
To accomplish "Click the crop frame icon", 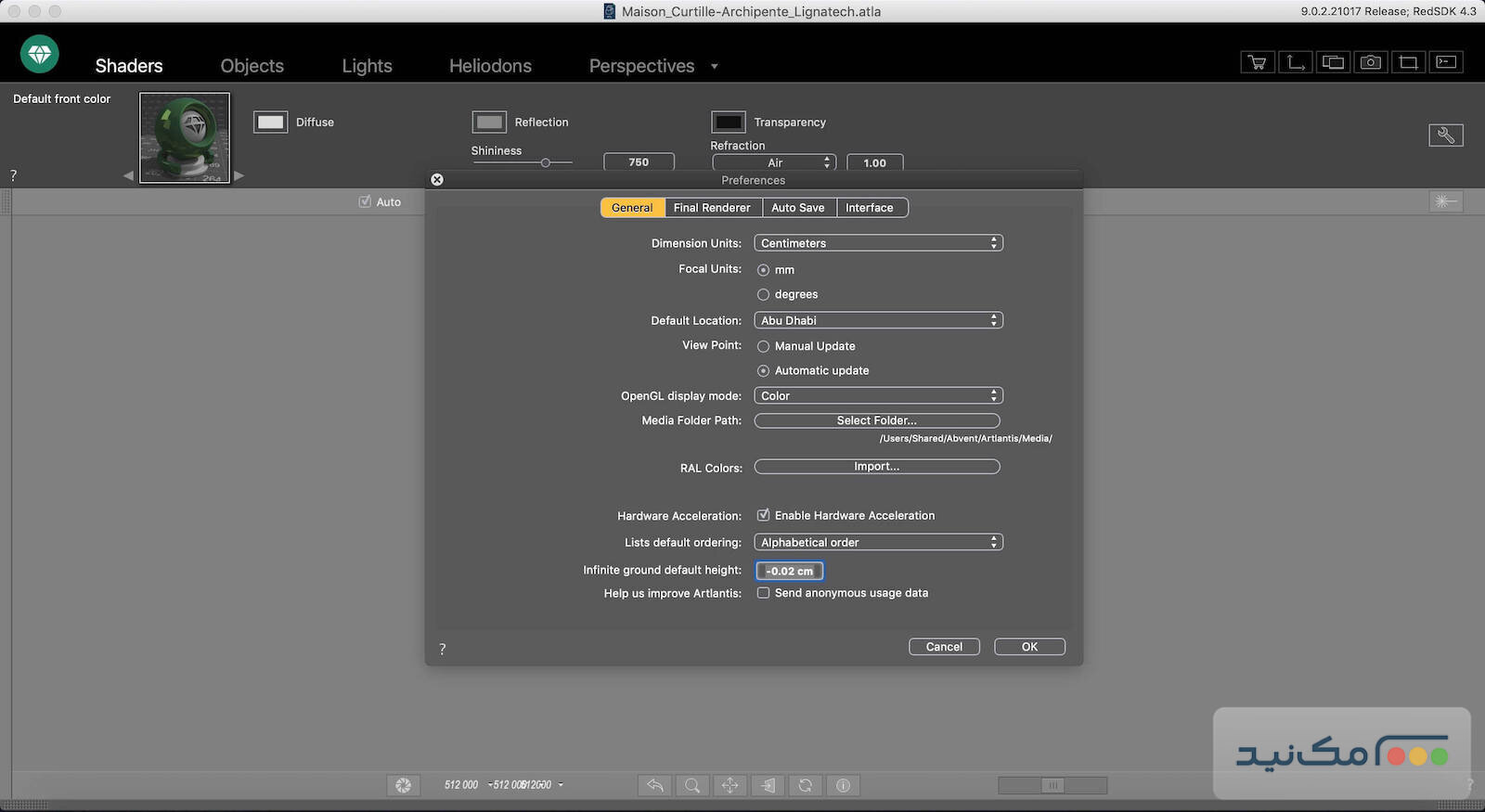I will pyautogui.click(x=1408, y=62).
